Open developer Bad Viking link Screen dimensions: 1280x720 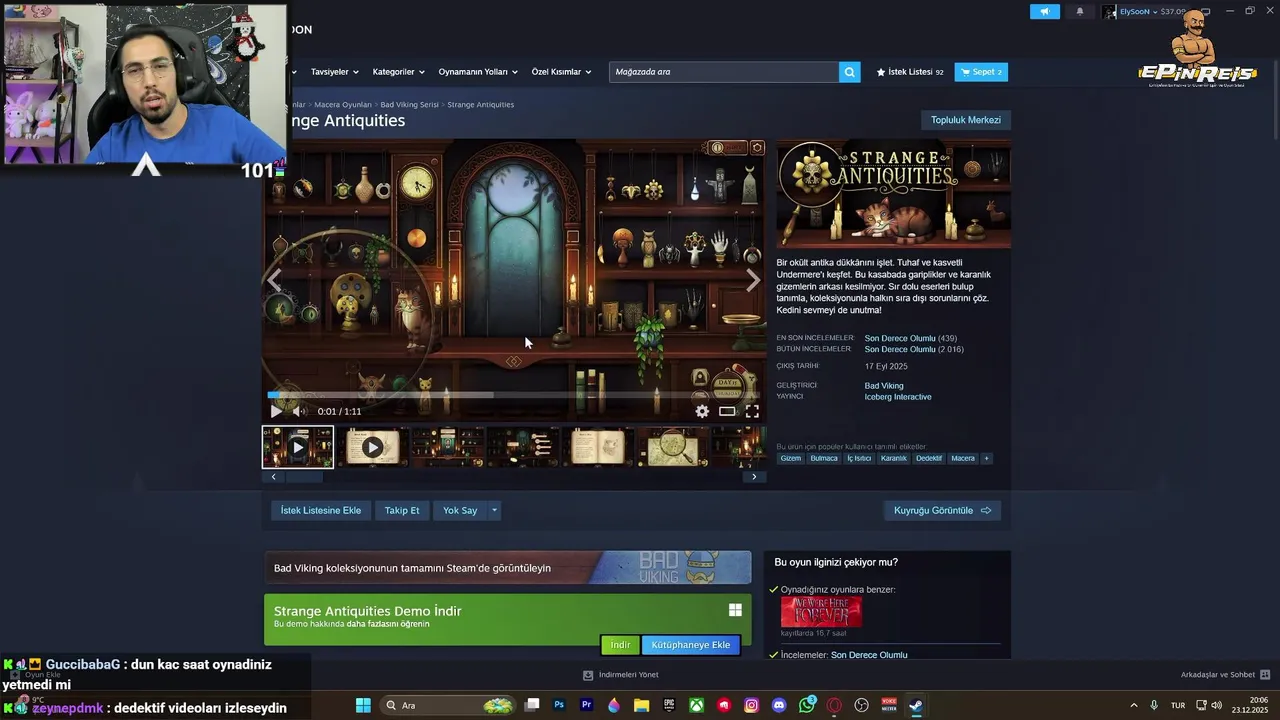coord(884,386)
